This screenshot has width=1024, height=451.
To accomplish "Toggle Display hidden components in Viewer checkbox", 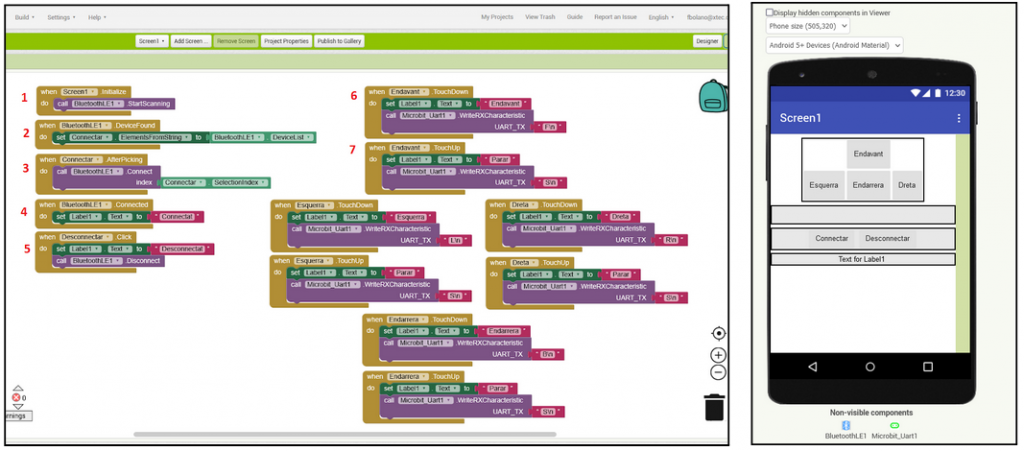I will tap(769, 13).
